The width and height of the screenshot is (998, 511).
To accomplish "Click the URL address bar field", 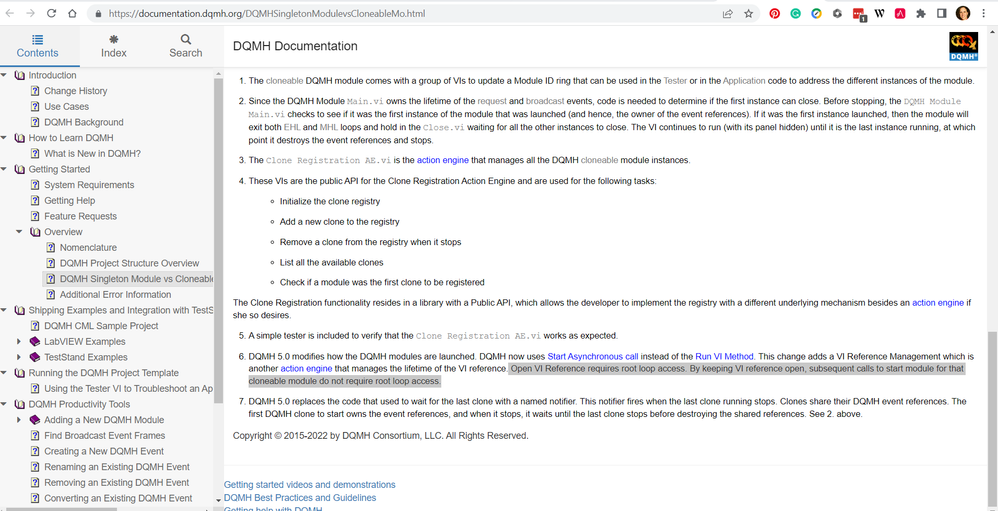I will [x=407, y=13].
